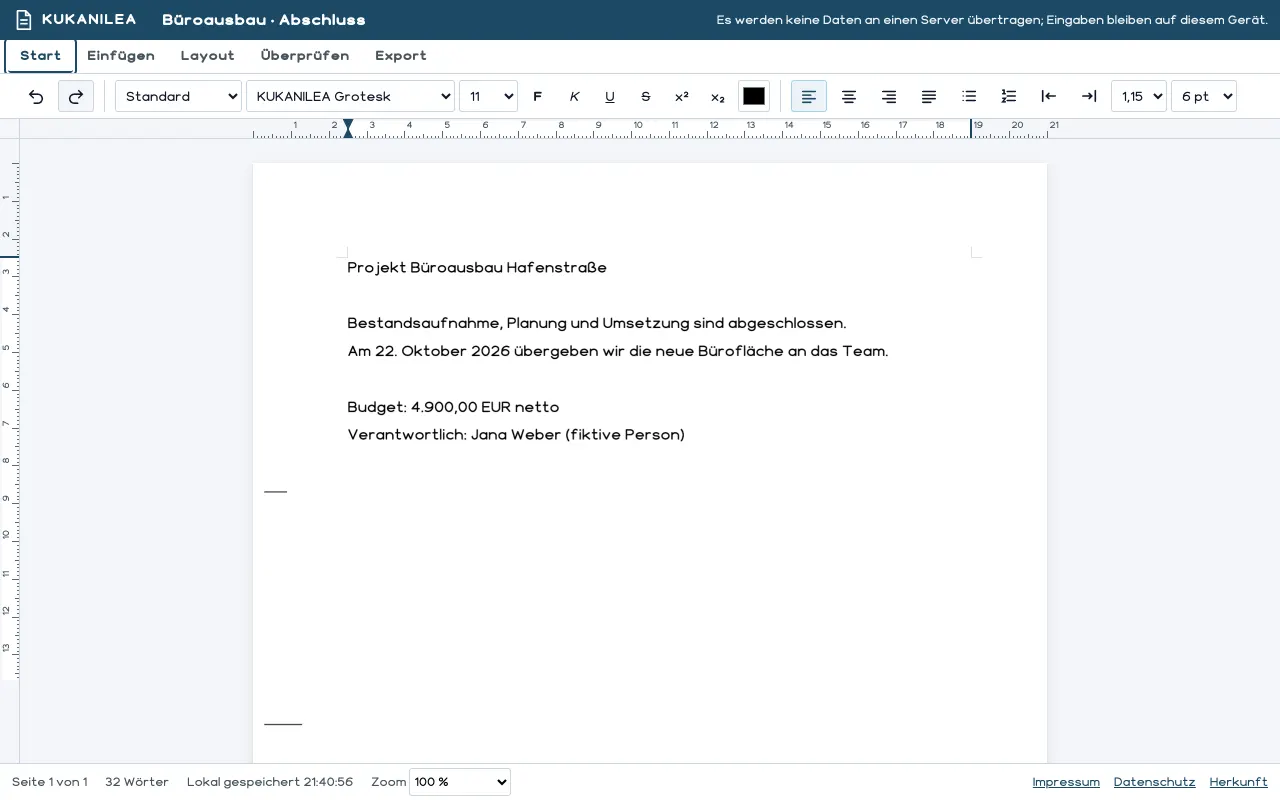Center align the text
The width and height of the screenshot is (1280, 800).
(849, 96)
